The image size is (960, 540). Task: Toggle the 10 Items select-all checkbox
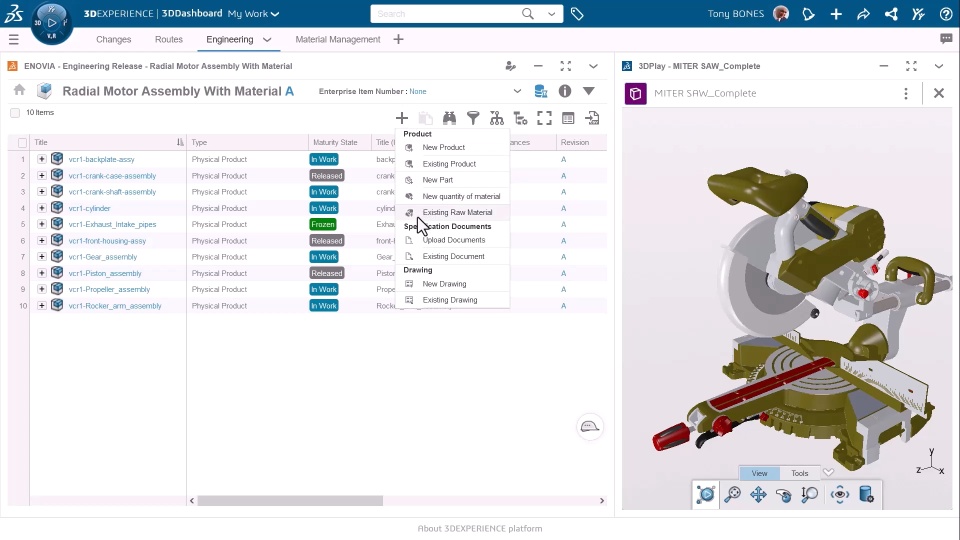click(15, 113)
